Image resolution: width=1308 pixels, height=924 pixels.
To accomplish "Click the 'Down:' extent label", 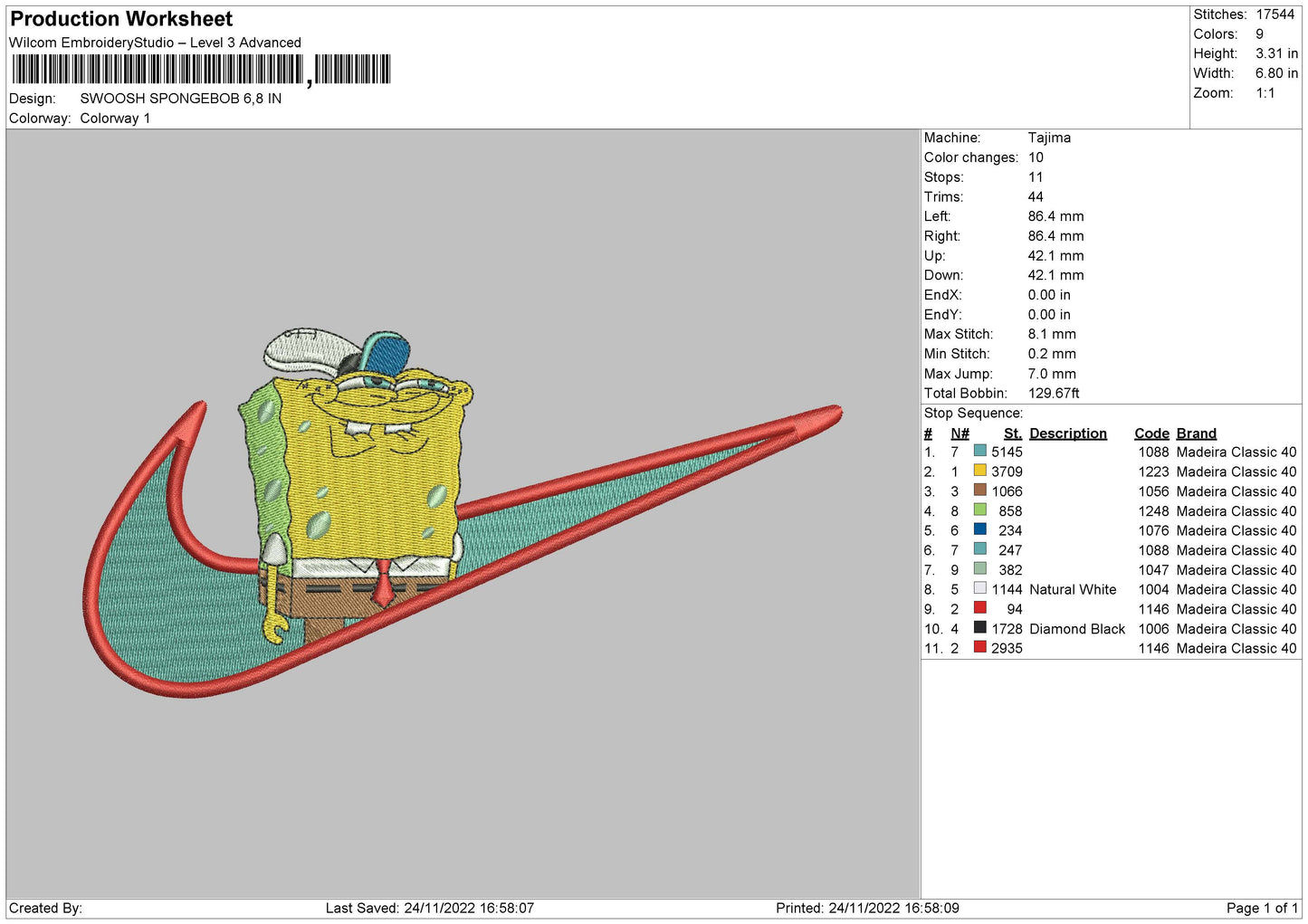I will (943, 275).
